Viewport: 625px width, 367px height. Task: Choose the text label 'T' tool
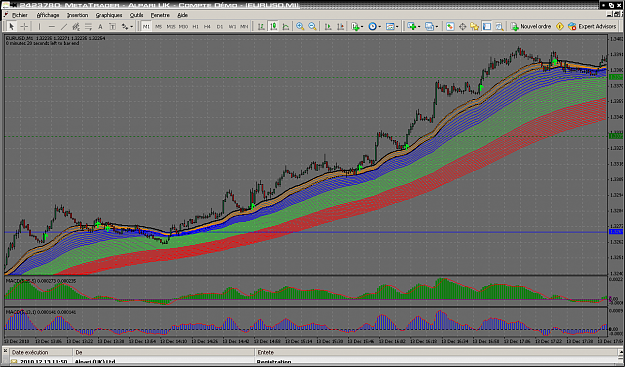tap(112, 27)
